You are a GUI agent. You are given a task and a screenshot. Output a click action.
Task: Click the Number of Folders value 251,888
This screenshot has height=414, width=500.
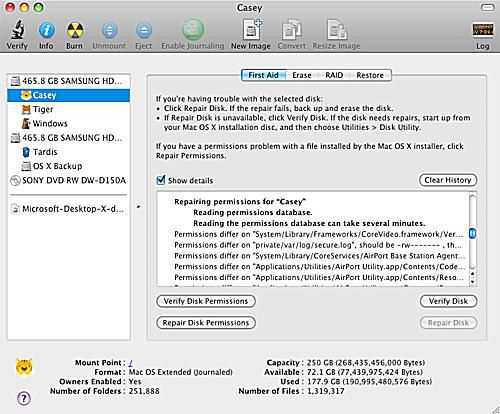144,391
